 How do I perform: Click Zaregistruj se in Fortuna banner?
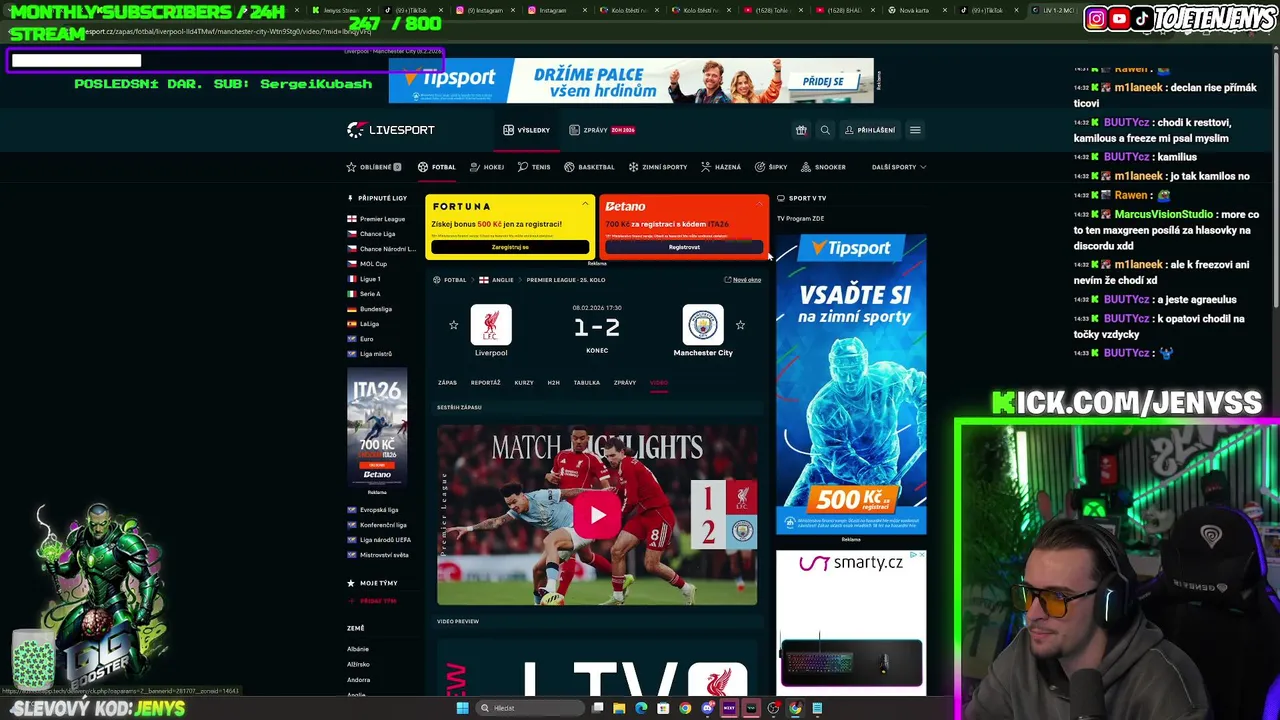(510, 247)
